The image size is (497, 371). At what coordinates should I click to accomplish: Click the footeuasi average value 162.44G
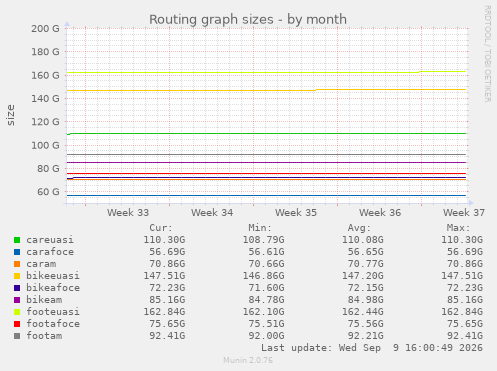pos(363,312)
